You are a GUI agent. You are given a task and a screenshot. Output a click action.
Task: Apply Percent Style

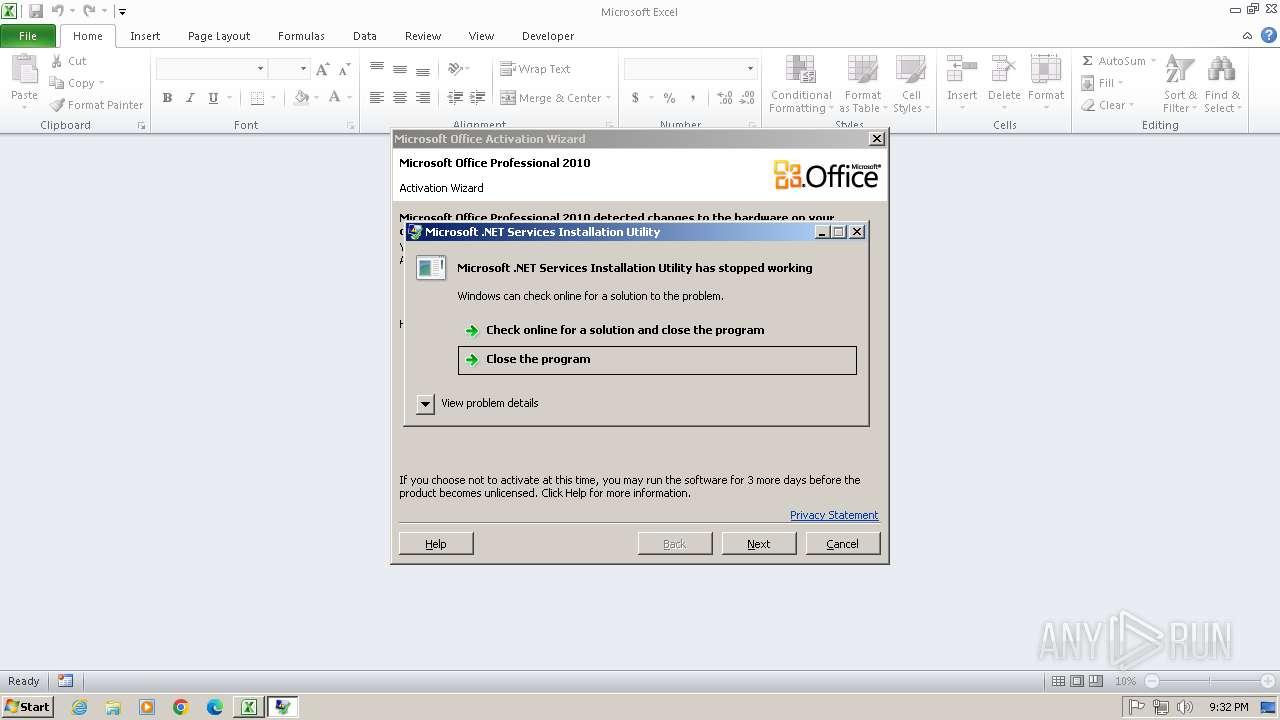tap(669, 98)
